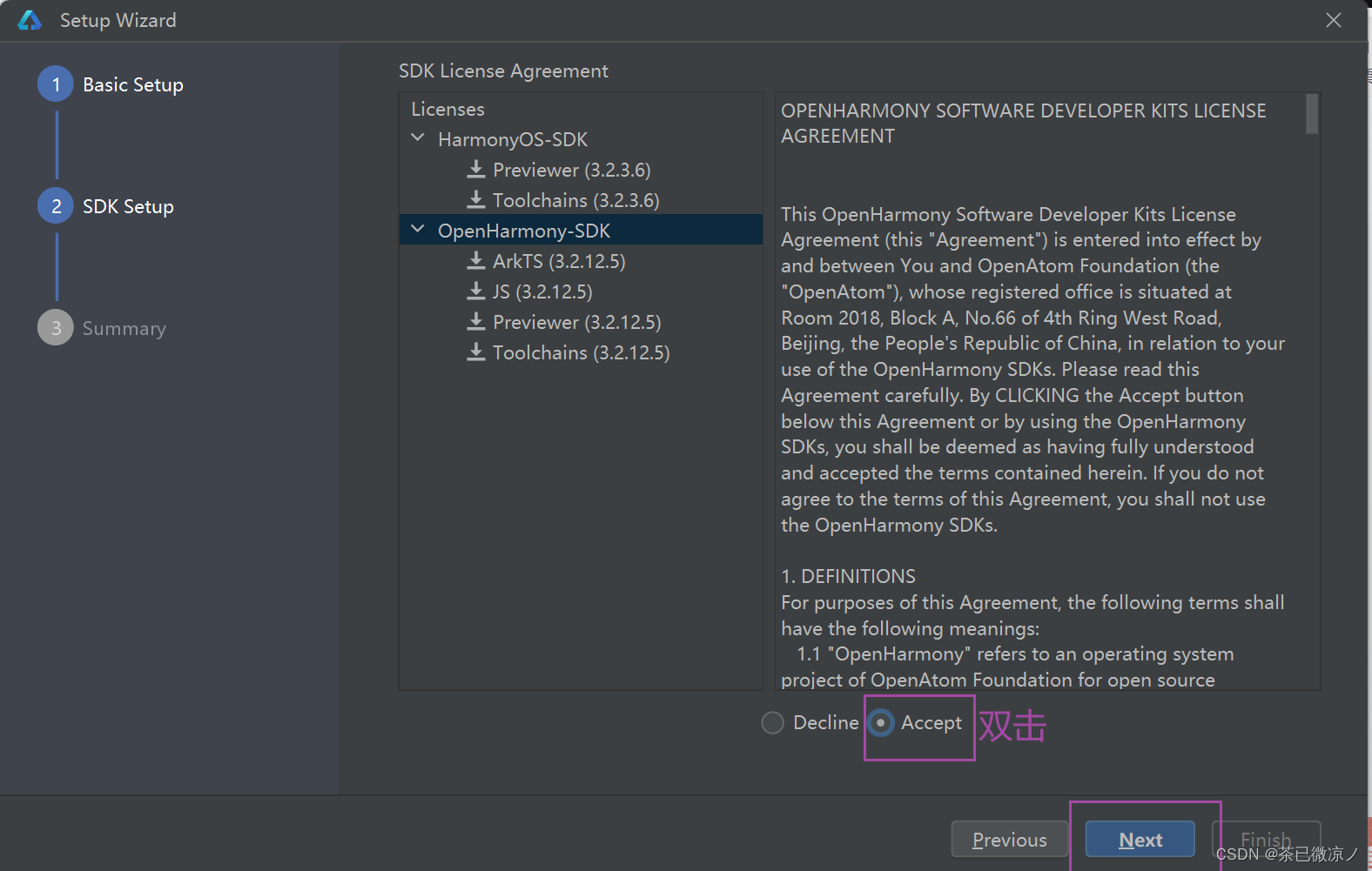Click download icon beside Toolchains (3.2.3.6)

pyautogui.click(x=476, y=199)
